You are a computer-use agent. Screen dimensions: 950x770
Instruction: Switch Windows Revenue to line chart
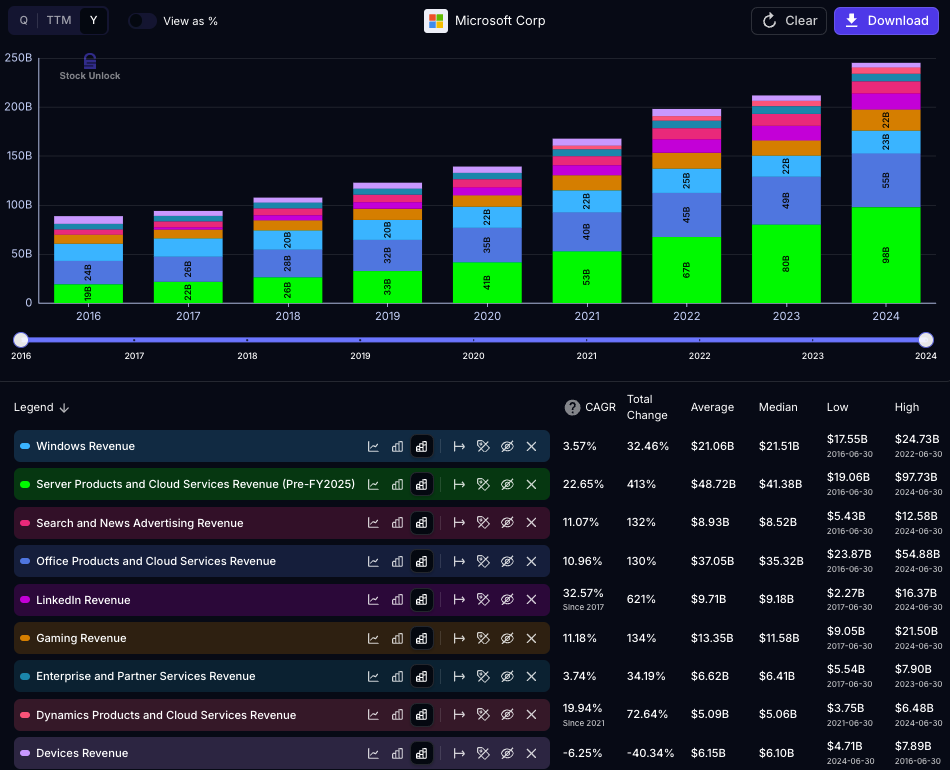(373, 446)
